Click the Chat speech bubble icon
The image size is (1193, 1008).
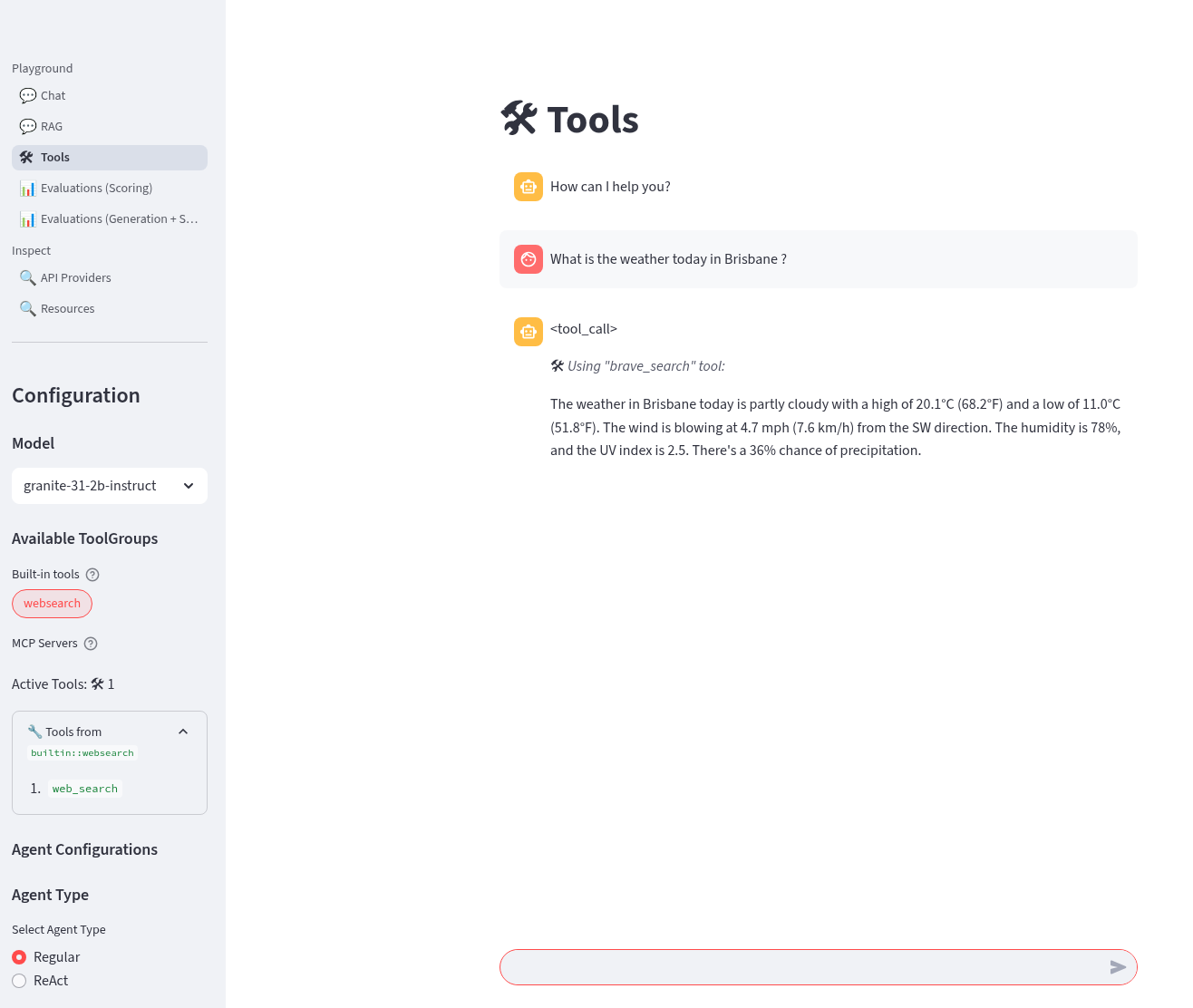pyautogui.click(x=28, y=96)
